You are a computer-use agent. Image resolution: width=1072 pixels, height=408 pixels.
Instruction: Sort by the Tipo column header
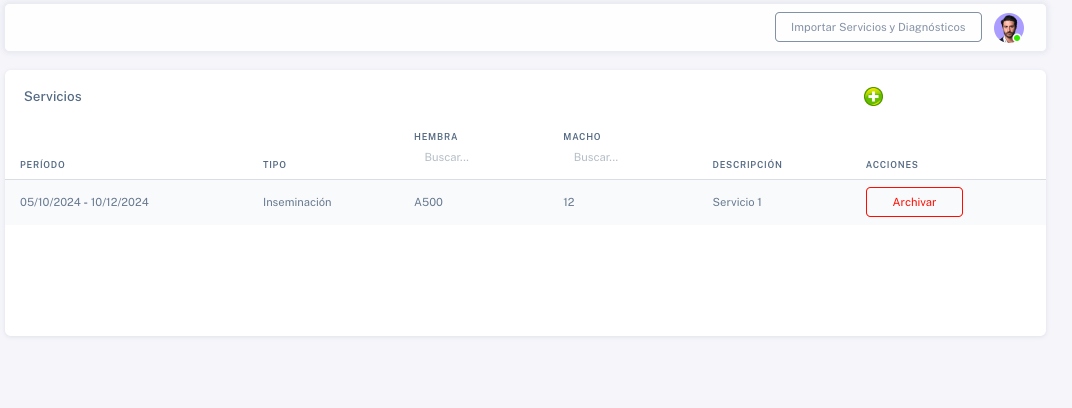275,165
